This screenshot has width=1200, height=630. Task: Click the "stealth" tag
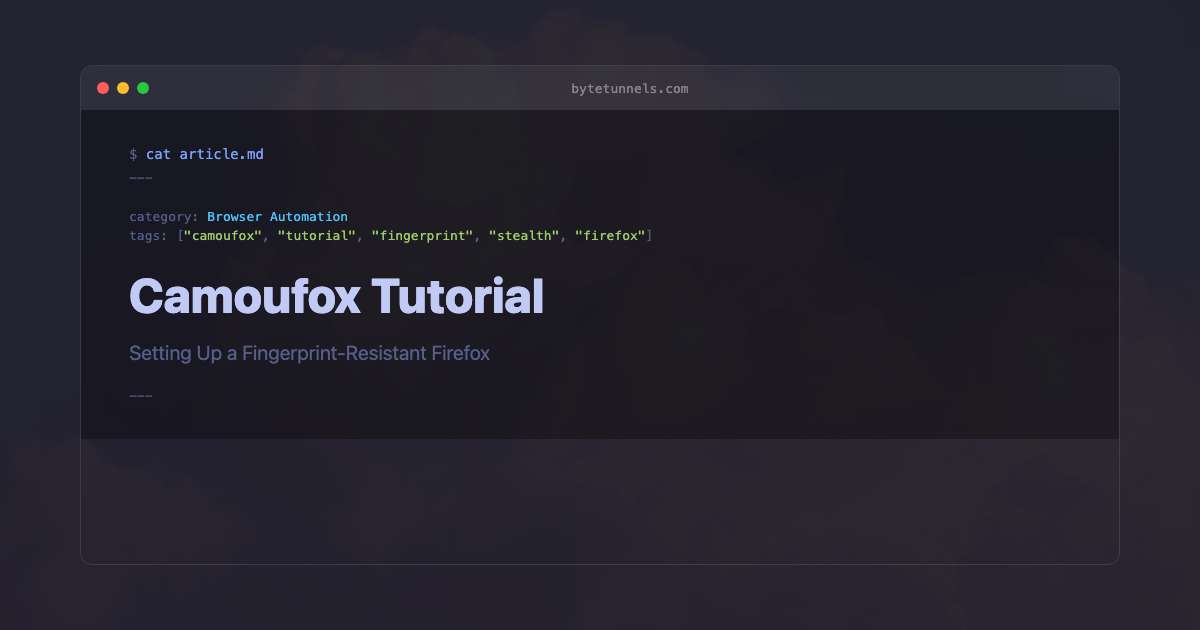524,235
